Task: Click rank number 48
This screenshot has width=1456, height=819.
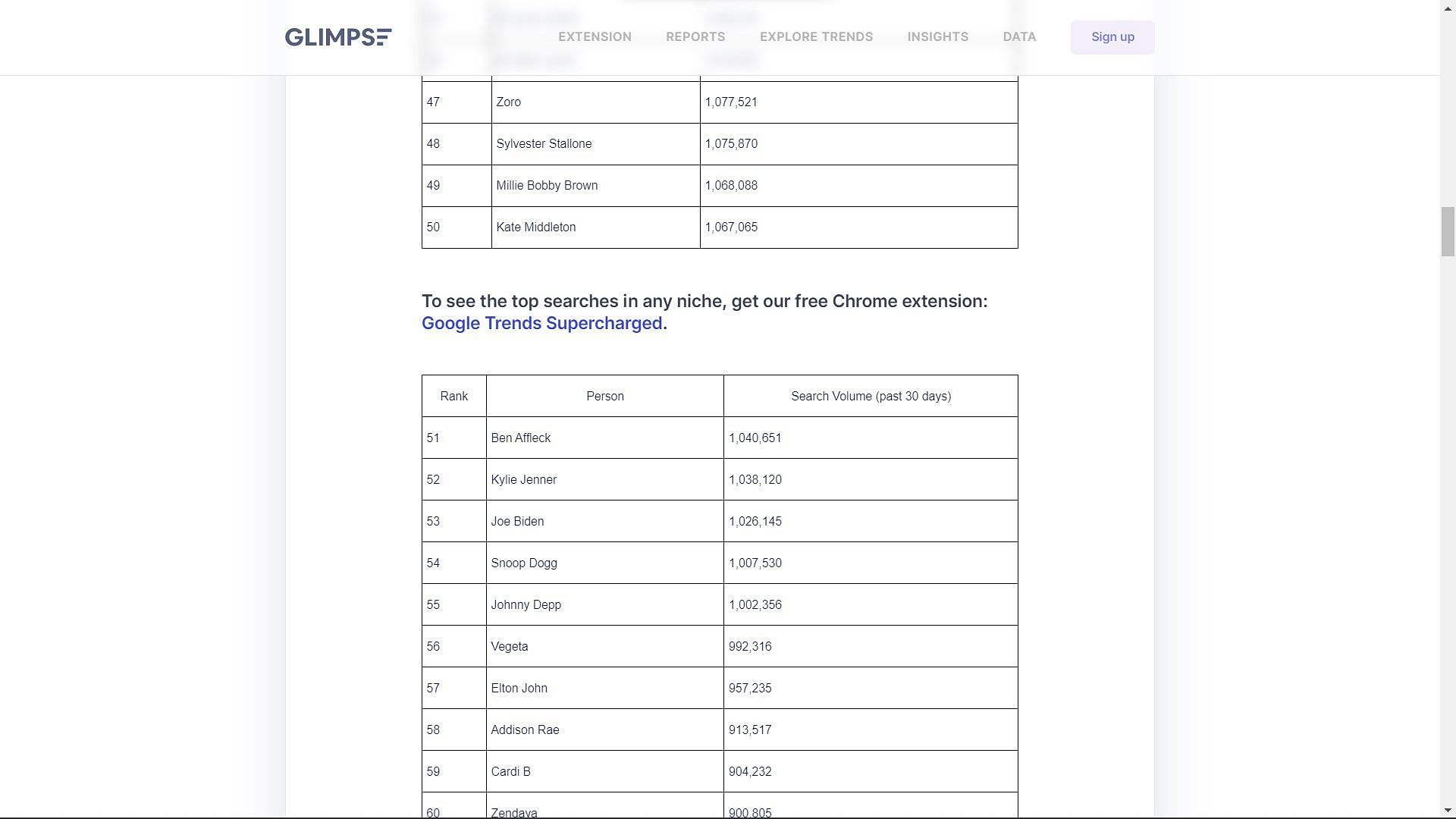Action: (433, 144)
